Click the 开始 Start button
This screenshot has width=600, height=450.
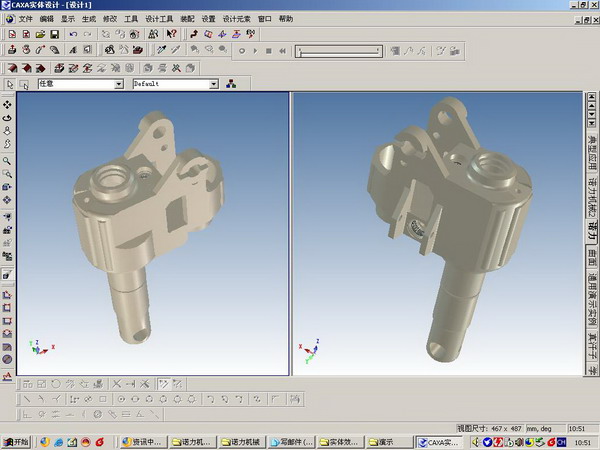pos(17,442)
